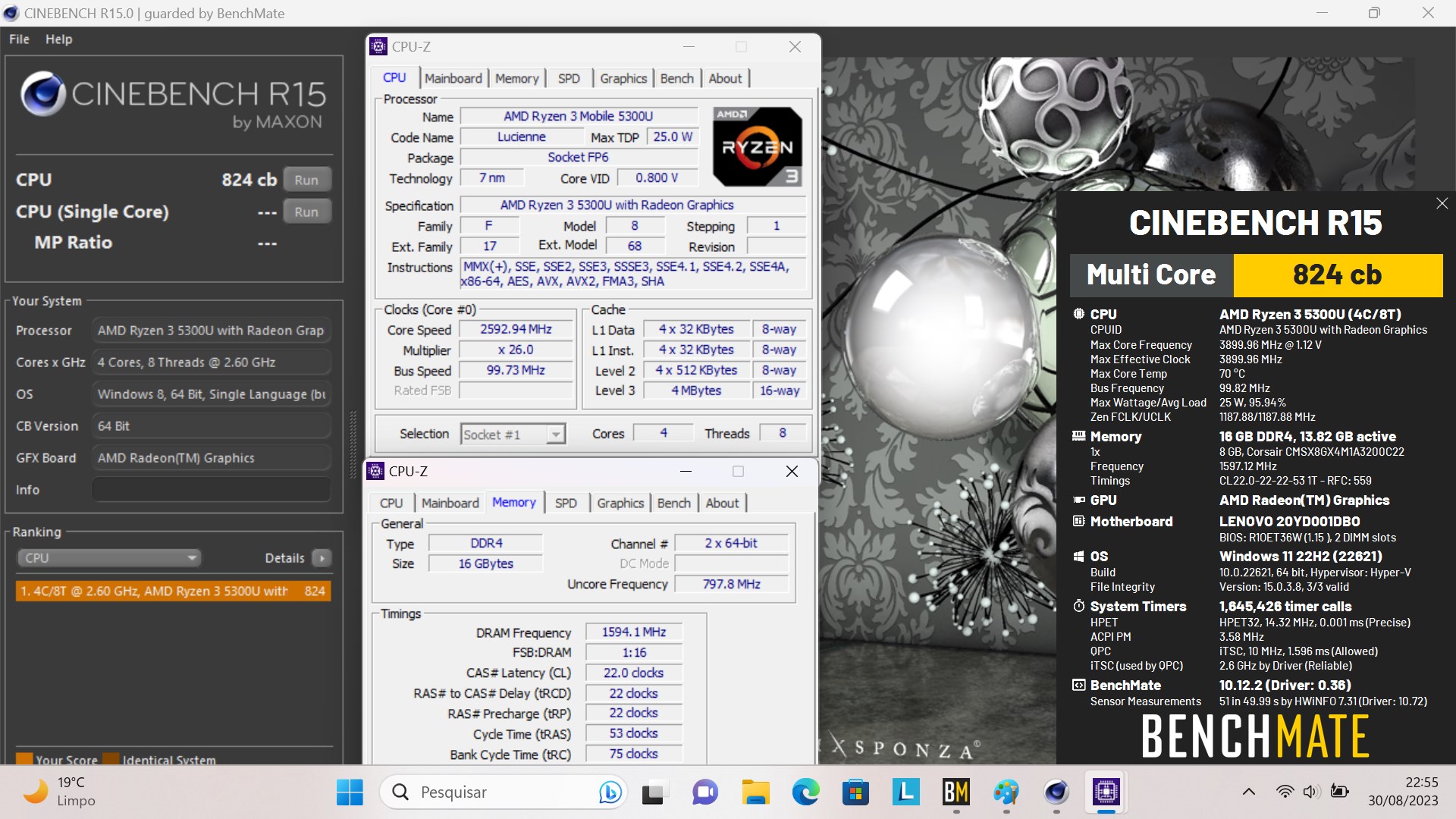Open SPD tab in upper CPU-Z
Image resolution: width=1456 pixels, height=819 pixels.
569,78
